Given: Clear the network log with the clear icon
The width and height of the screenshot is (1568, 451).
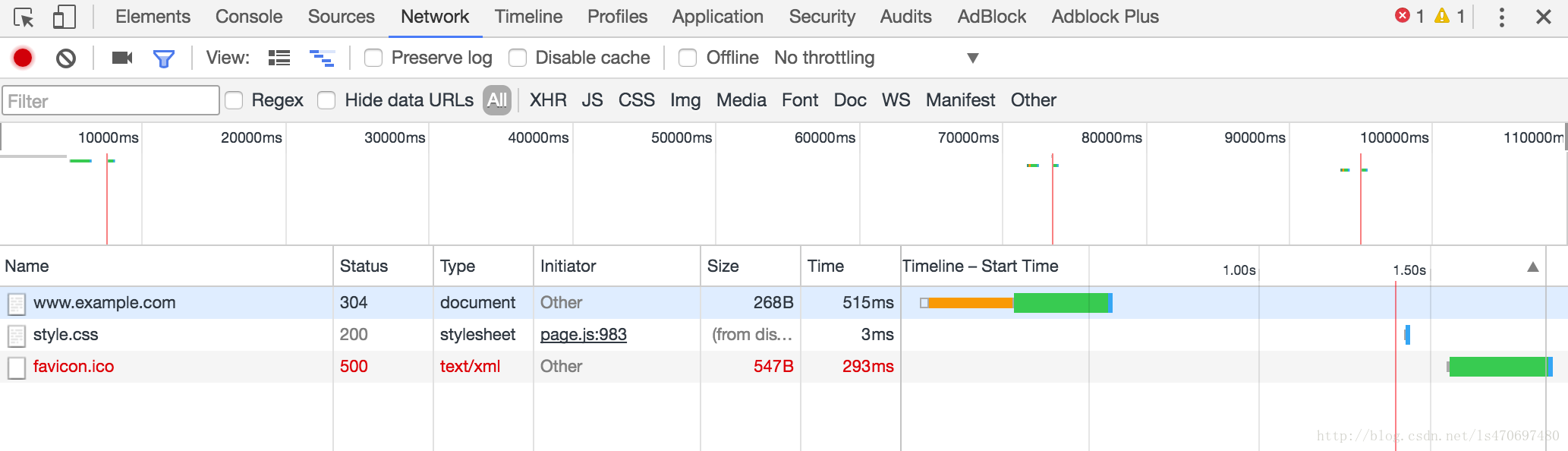Looking at the screenshot, I should coord(66,58).
